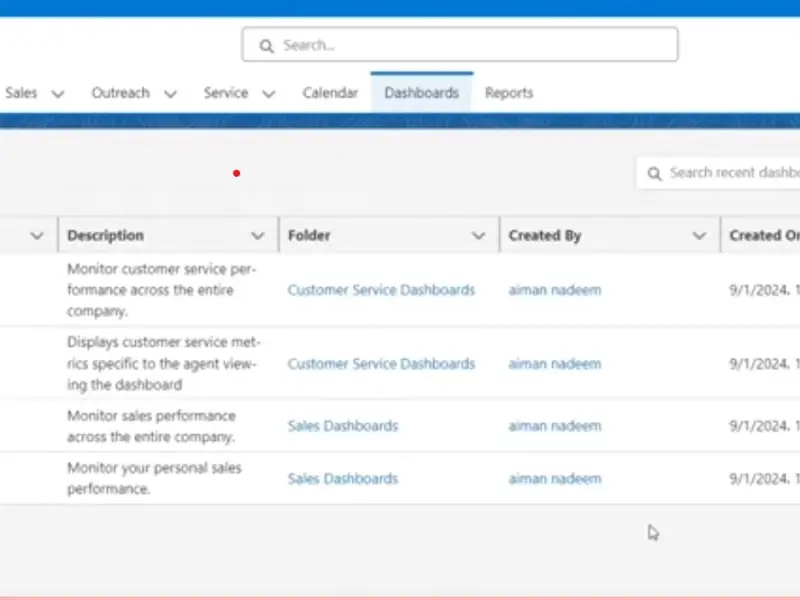Screen dimensions: 800x600
Task: Open the Sales navigation tab
Action: 21,93
